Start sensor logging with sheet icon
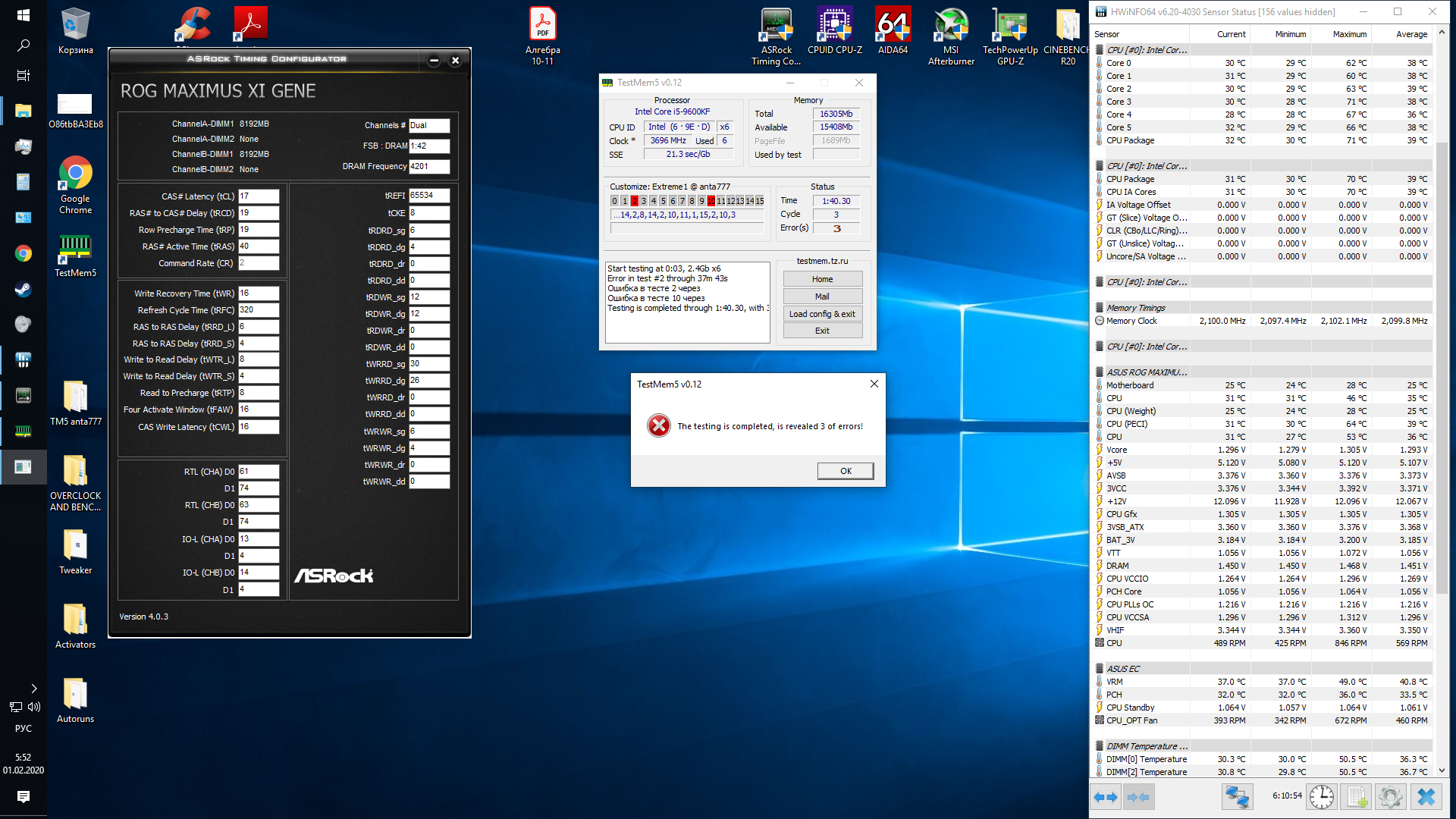 pyautogui.click(x=1356, y=797)
